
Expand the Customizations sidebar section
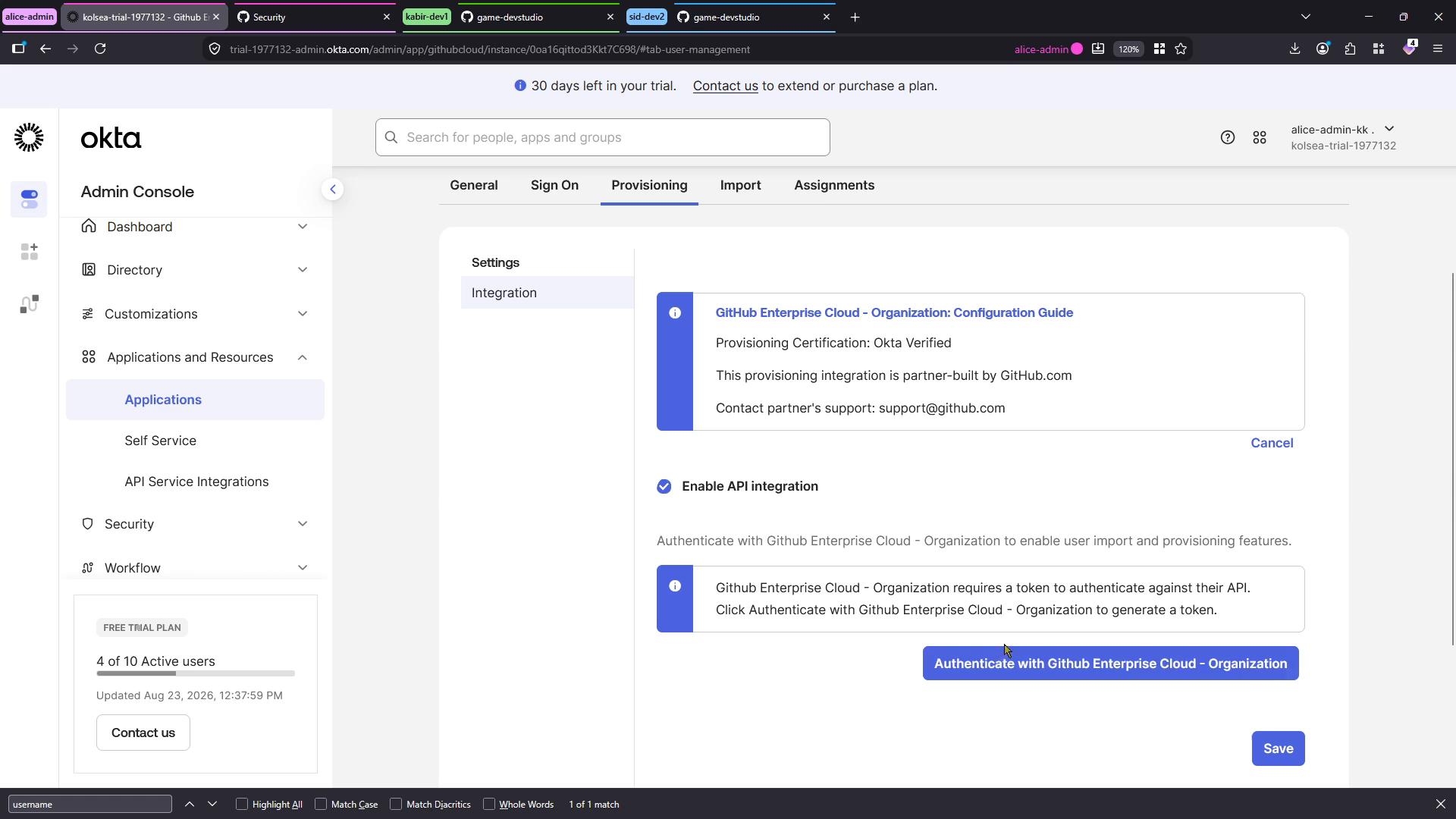[195, 314]
